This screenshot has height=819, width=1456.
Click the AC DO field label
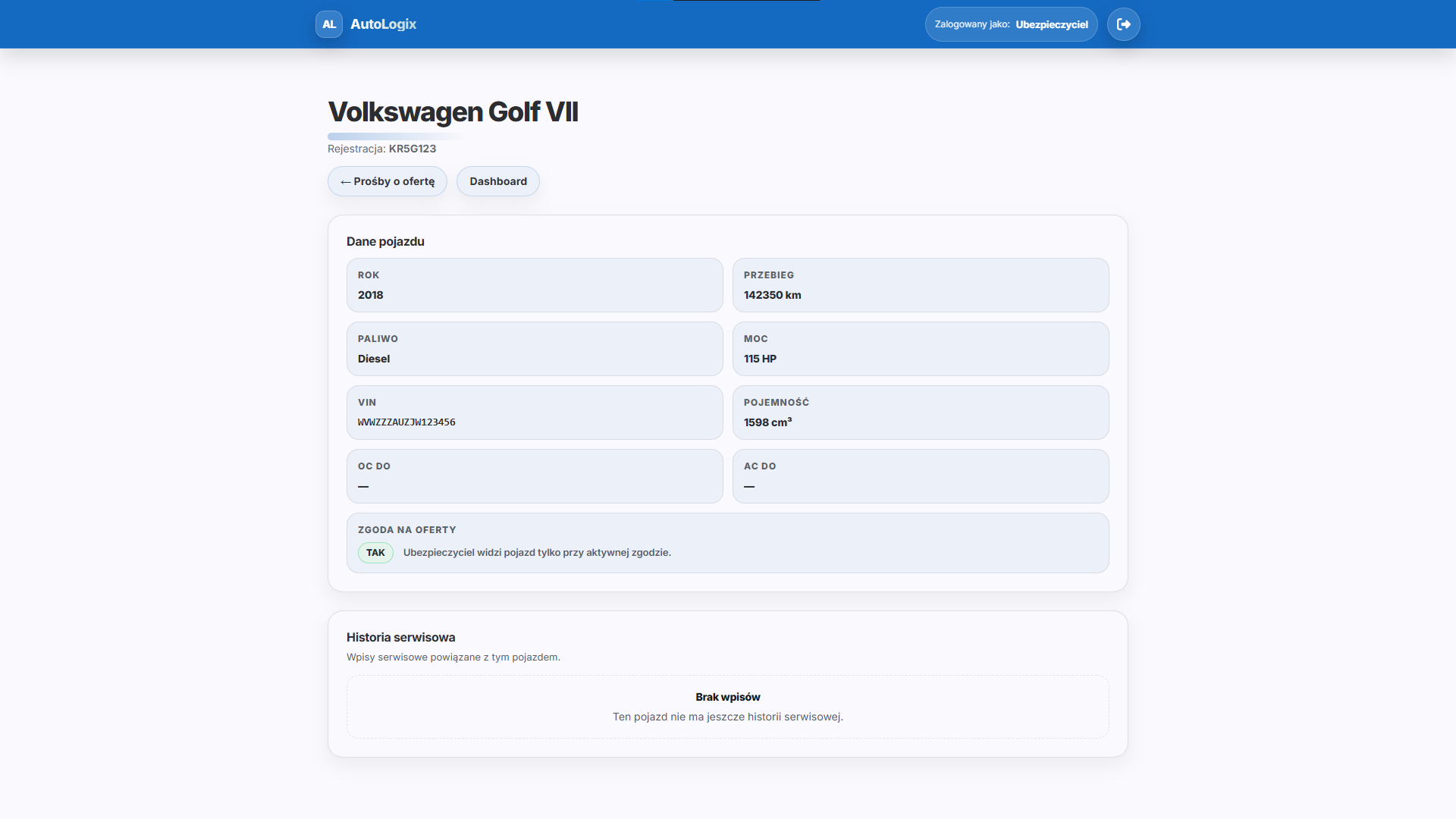[x=760, y=466]
